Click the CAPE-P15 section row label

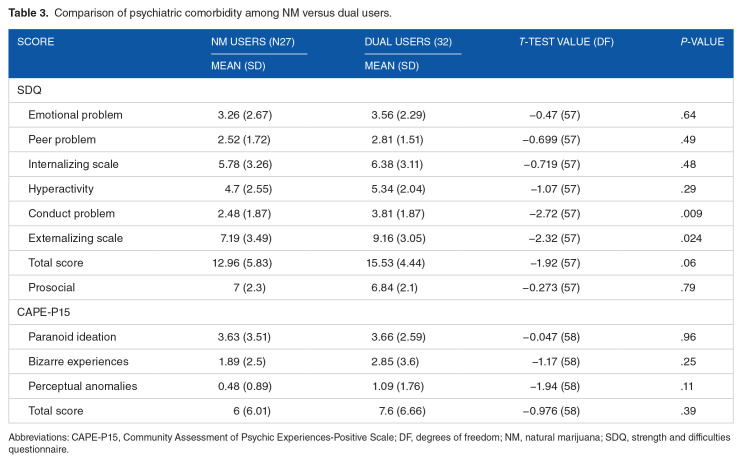click(x=38, y=312)
